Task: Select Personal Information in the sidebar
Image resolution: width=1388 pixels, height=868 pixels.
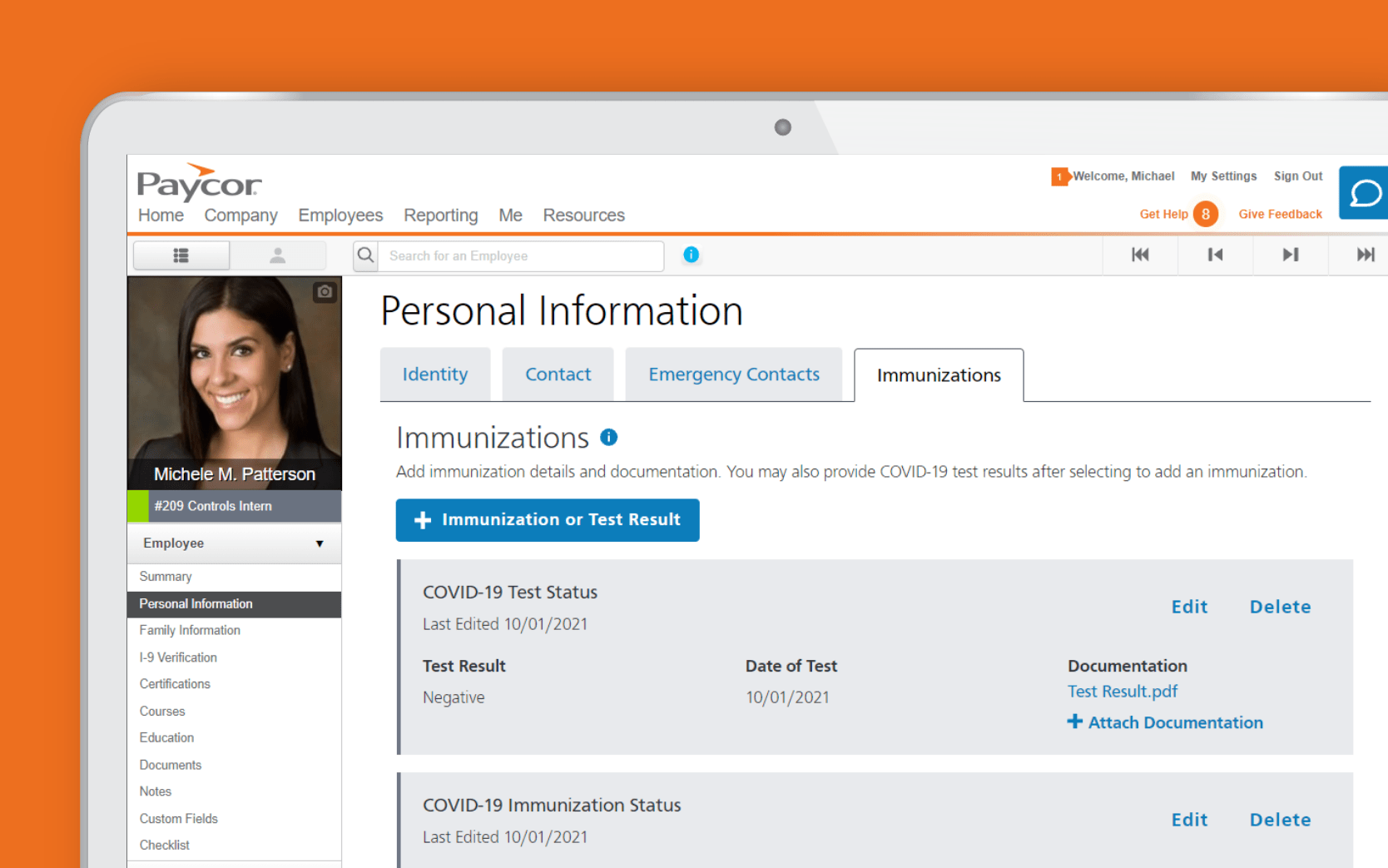Action: point(235,604)
